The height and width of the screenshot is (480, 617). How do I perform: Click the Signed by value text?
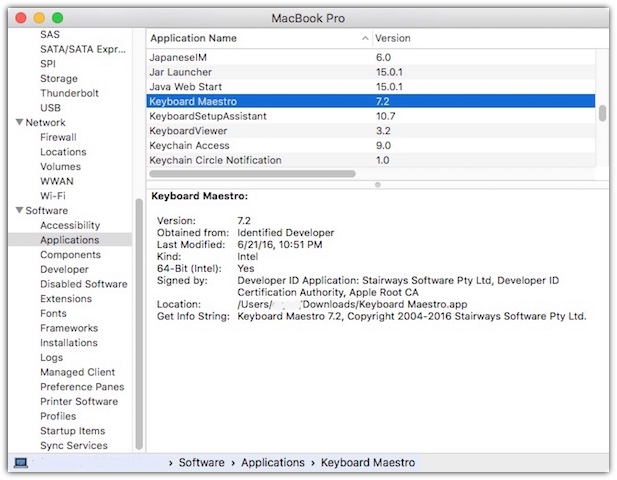click(398, 286)
